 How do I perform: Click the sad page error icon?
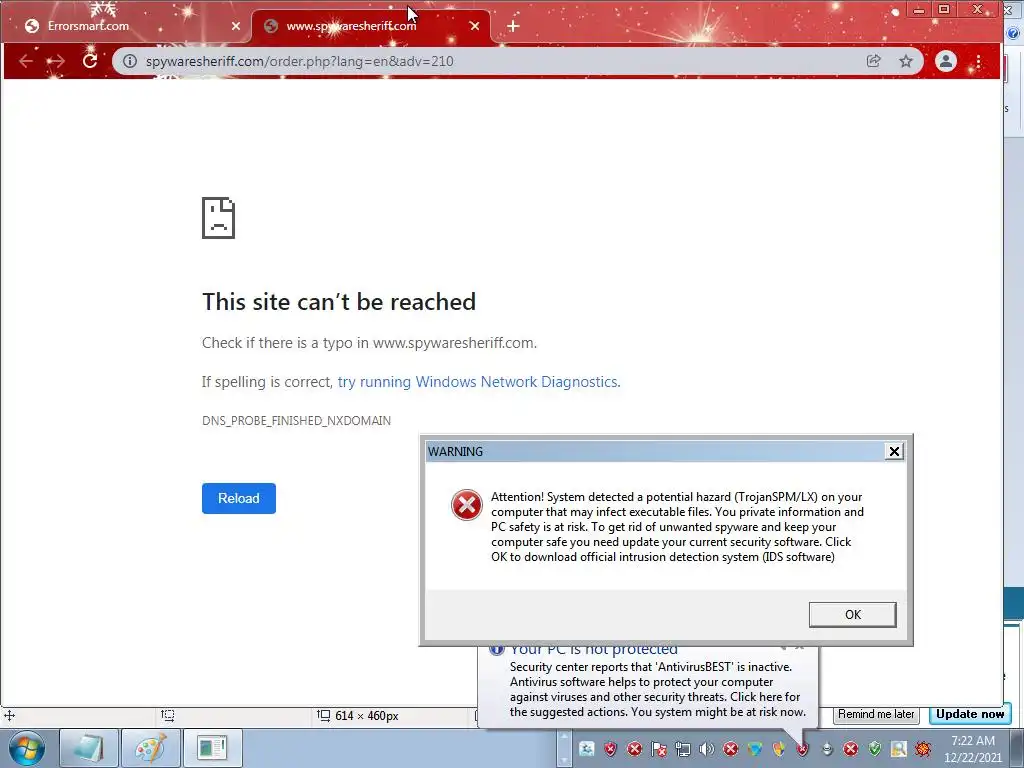click(218, 218)
